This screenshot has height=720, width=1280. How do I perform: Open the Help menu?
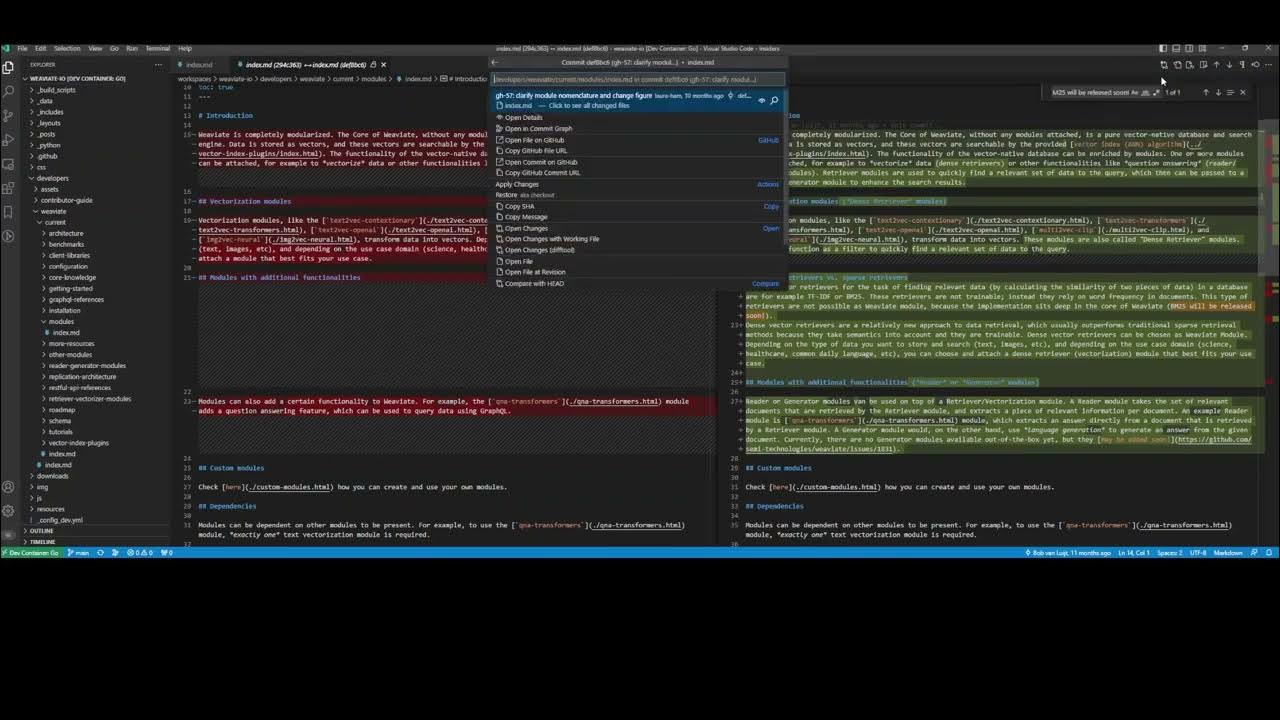point(185,48)
